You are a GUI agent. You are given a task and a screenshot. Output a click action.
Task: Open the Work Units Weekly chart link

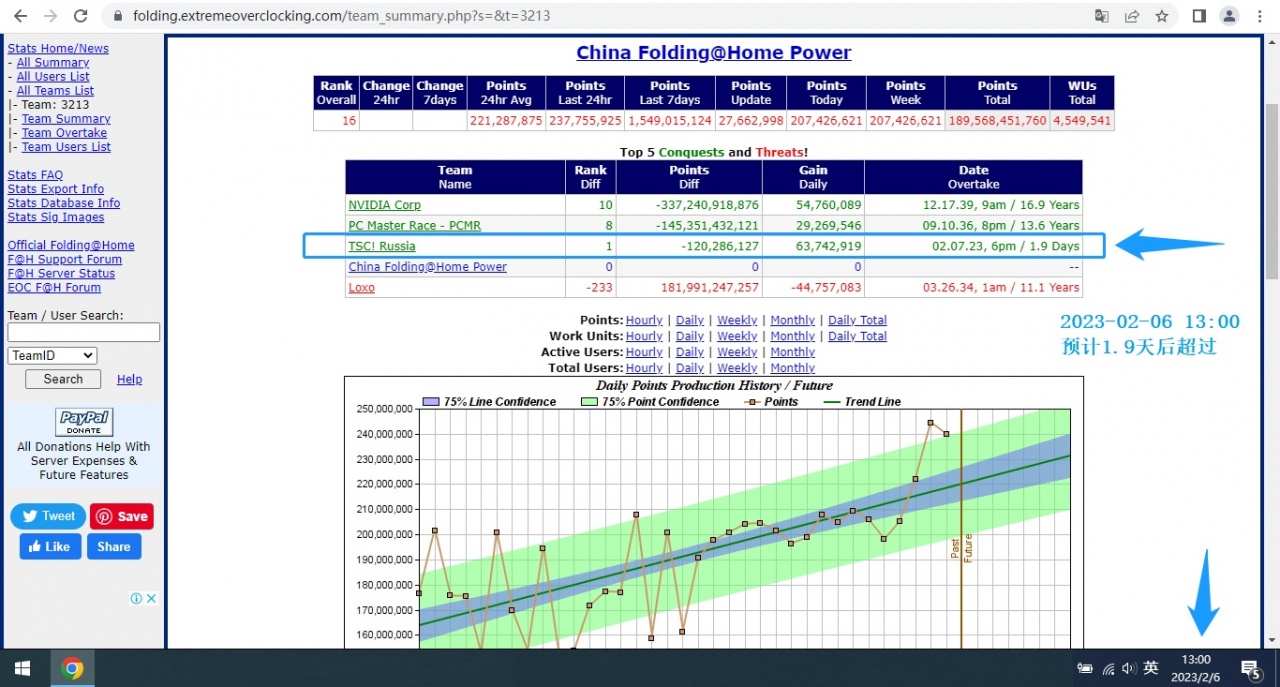[x=737, y=336]
